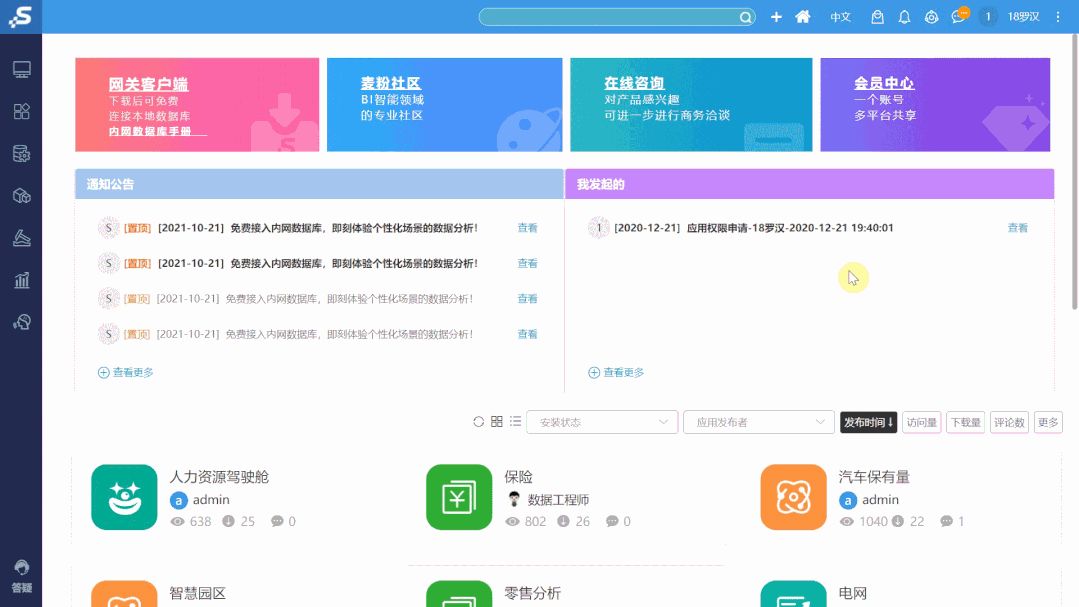1079x607 pixels.
Task: Select the 应用权限申请-18罗汉 request text
Action: point(790,228)
